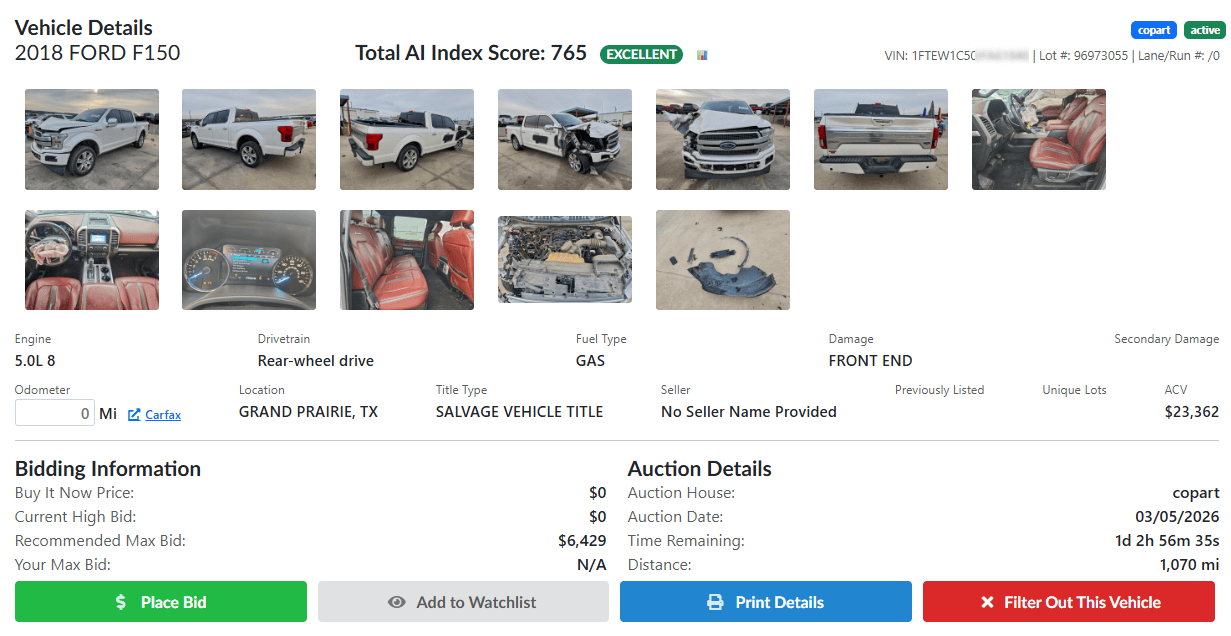This screenshot has height=636, width=1231.
Task: Click the blue copart badge
Action: click(1154, 30)
